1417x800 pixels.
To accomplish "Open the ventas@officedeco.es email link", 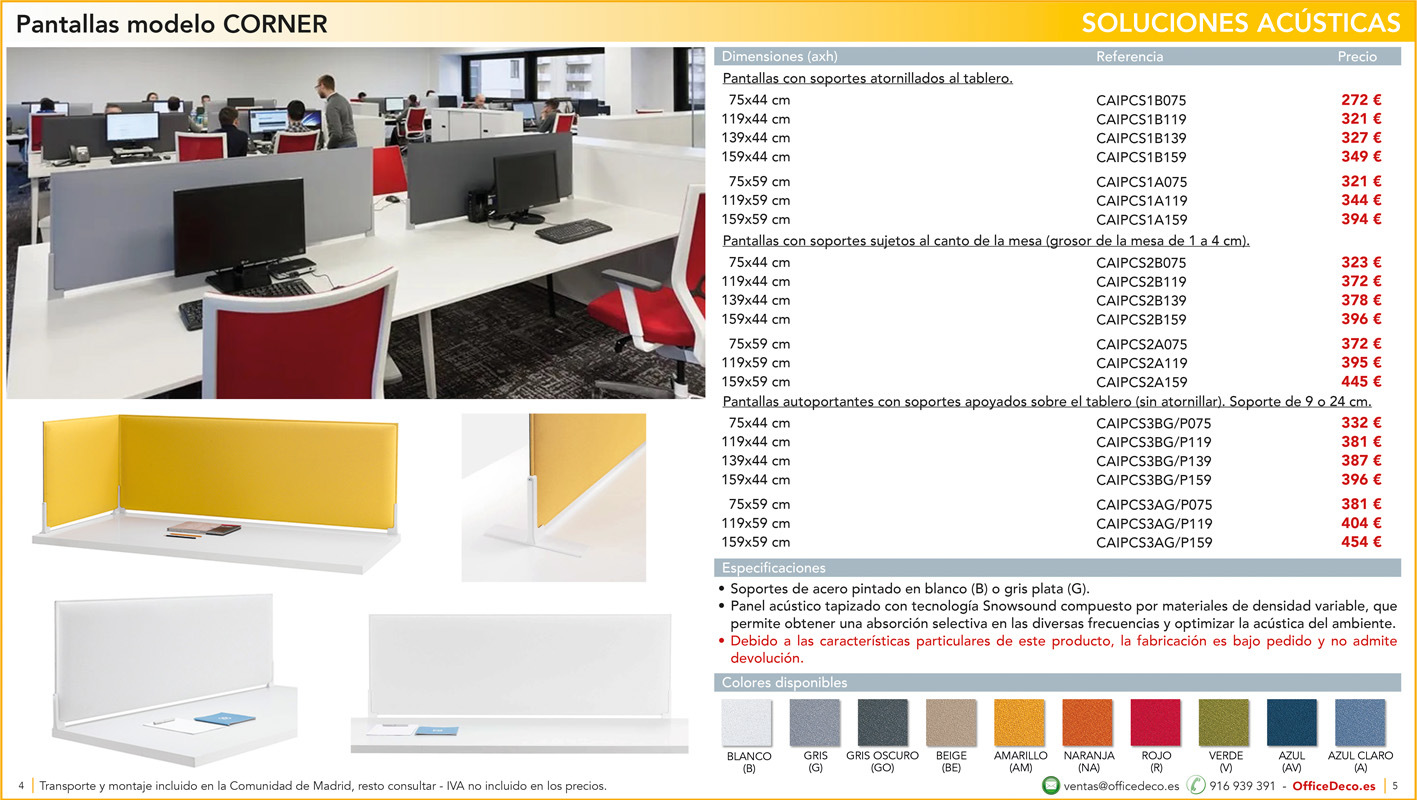I will tap(1121, 786).
